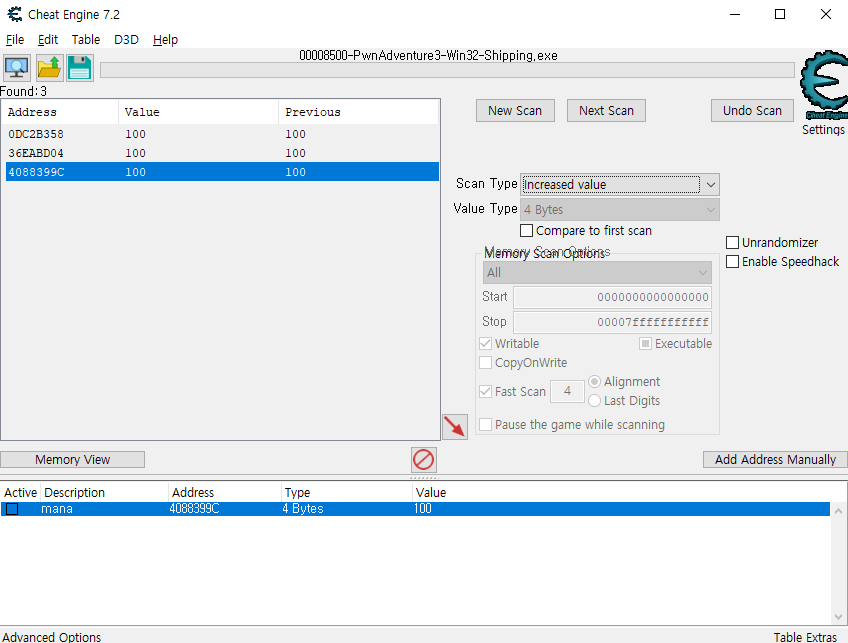Toggle the Executable checkbox

[x=645, y=343]
